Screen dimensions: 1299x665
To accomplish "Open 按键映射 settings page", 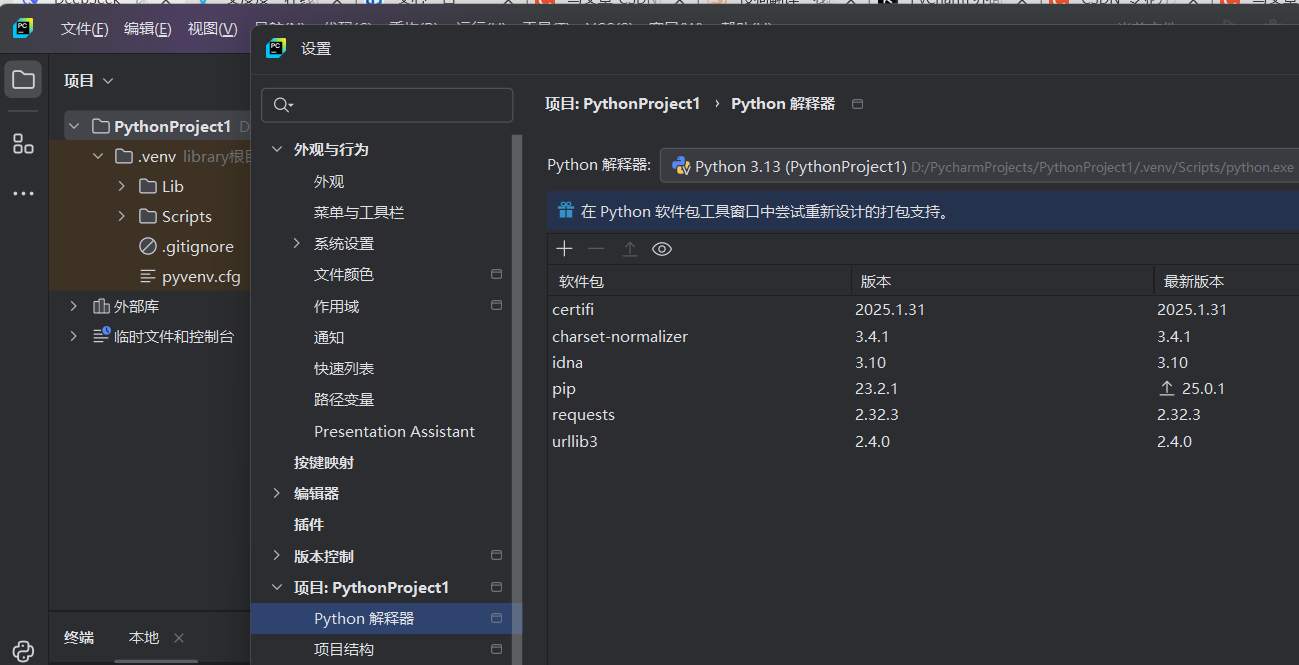I will (323, 462).
